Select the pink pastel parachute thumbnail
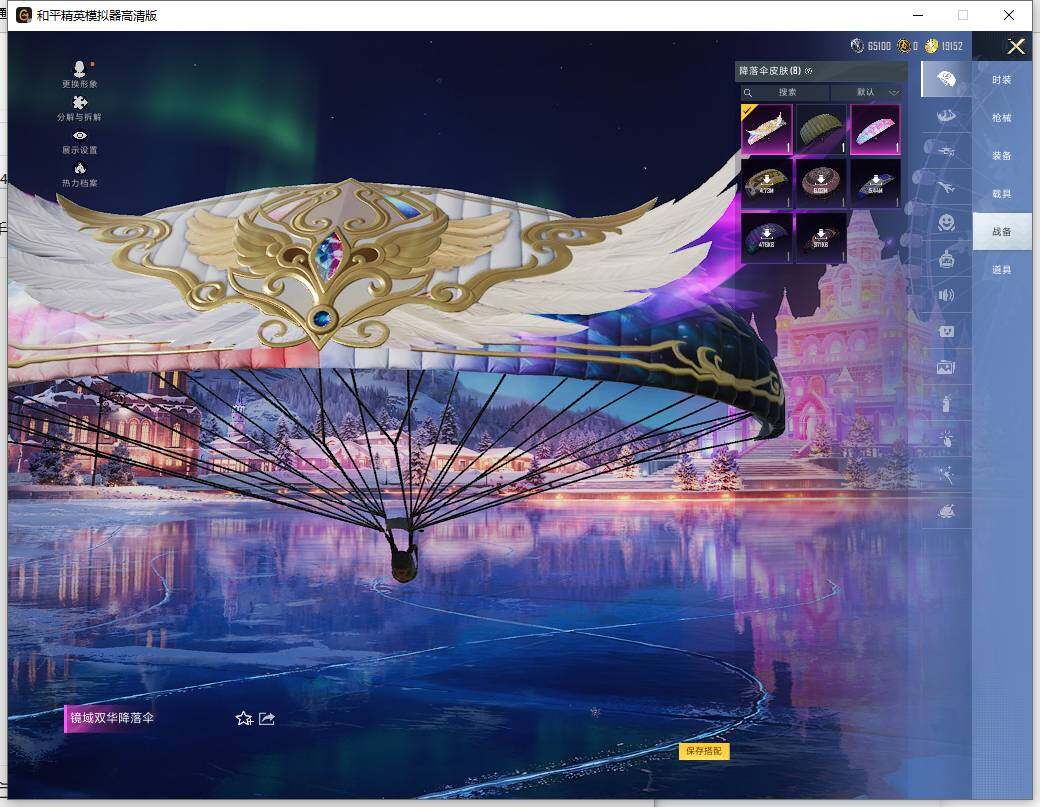Viewport: 1040px width, 807px height. (876, 129)
